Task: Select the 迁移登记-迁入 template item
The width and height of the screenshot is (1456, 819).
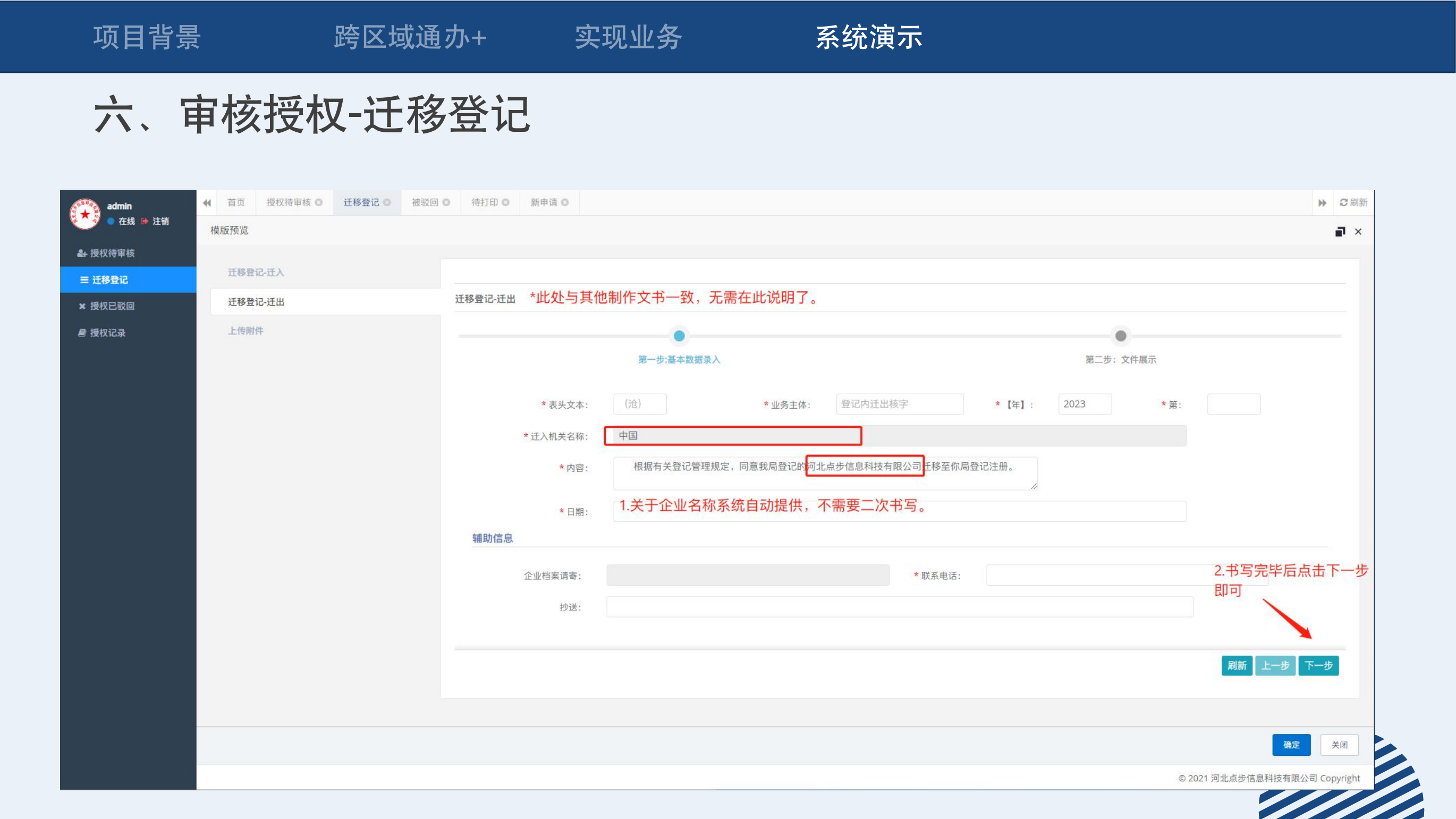Action: tap(256, 273)
